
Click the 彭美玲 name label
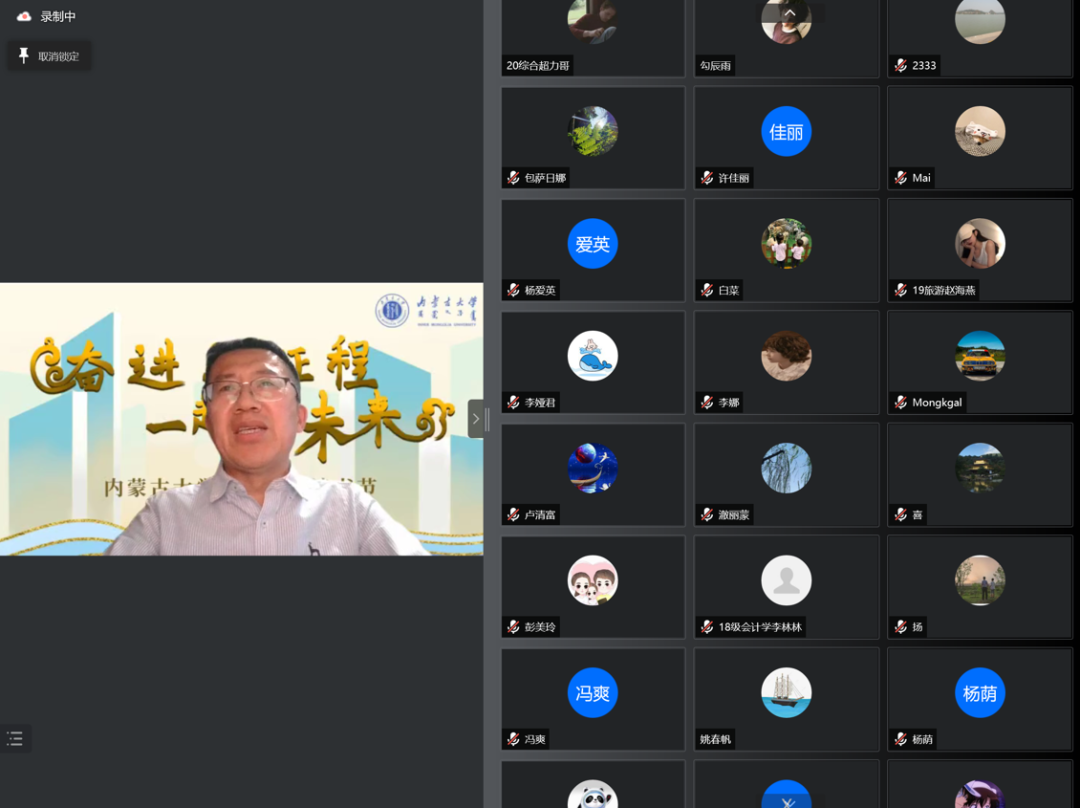click(x=540, y=627)
